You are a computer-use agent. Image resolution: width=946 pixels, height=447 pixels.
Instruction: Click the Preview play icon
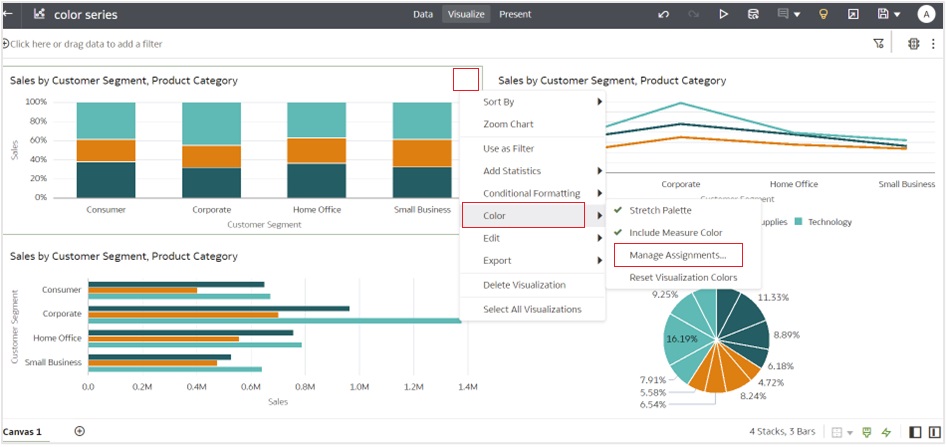pyautogui.click(x=724, y=15)
